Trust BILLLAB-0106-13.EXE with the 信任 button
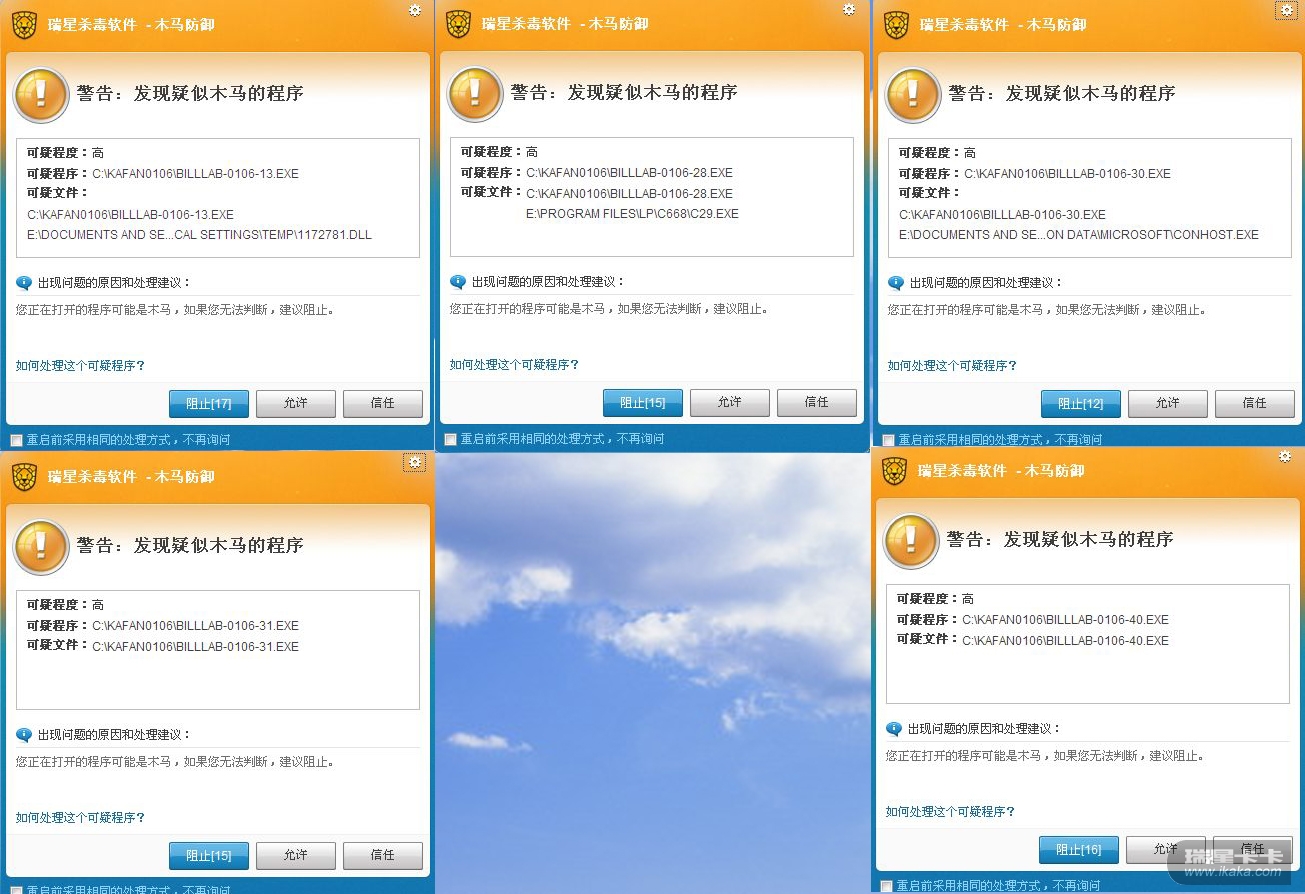The height and width of the screenshot is (894, 1305). pos(383,404)
